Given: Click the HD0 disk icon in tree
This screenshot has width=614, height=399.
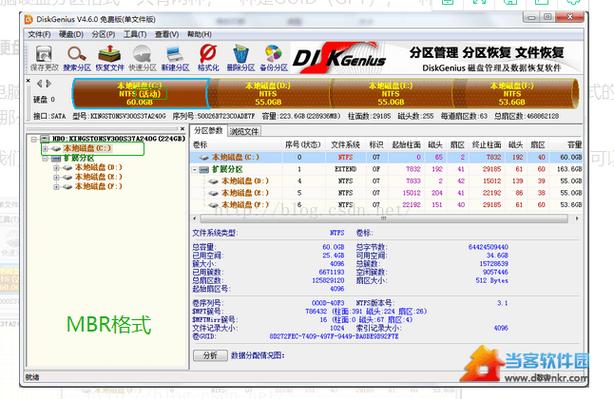Looking at the screenshot, I should point(45,139).
